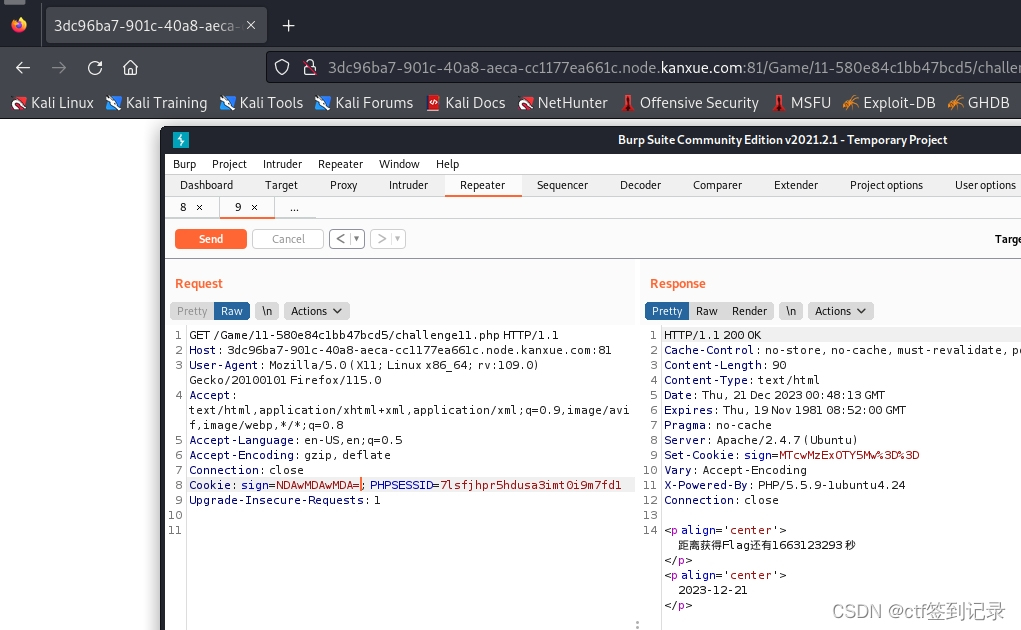This screenshot has height=630, width=1021.
Task: Switch to the Intruder tool tab
Action: pos(408,185)
